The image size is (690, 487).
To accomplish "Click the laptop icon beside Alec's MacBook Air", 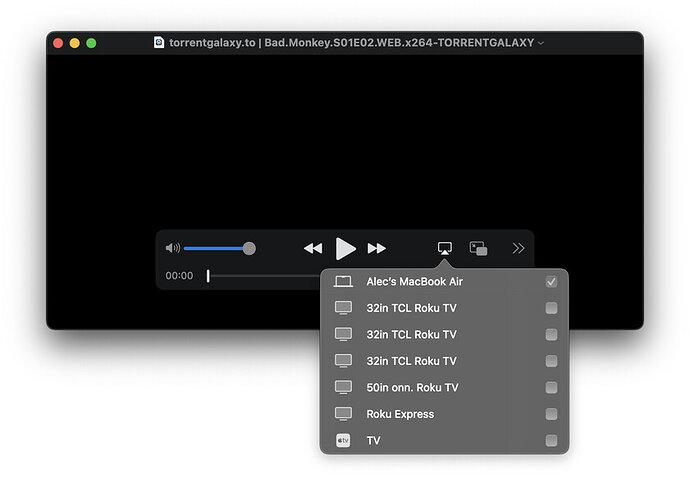I will [x=343, y=282].
